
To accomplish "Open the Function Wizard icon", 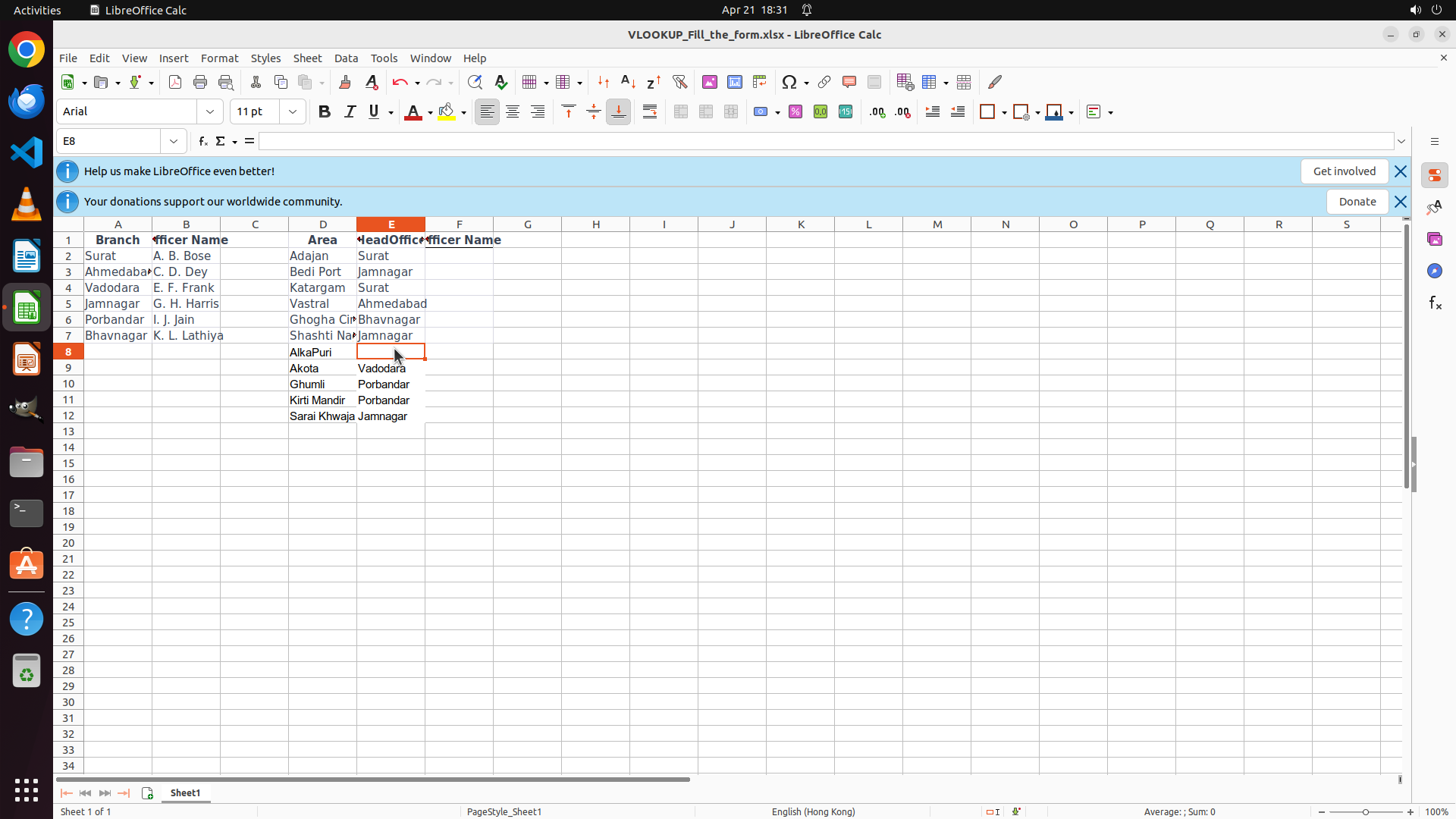I will point(202,141).
